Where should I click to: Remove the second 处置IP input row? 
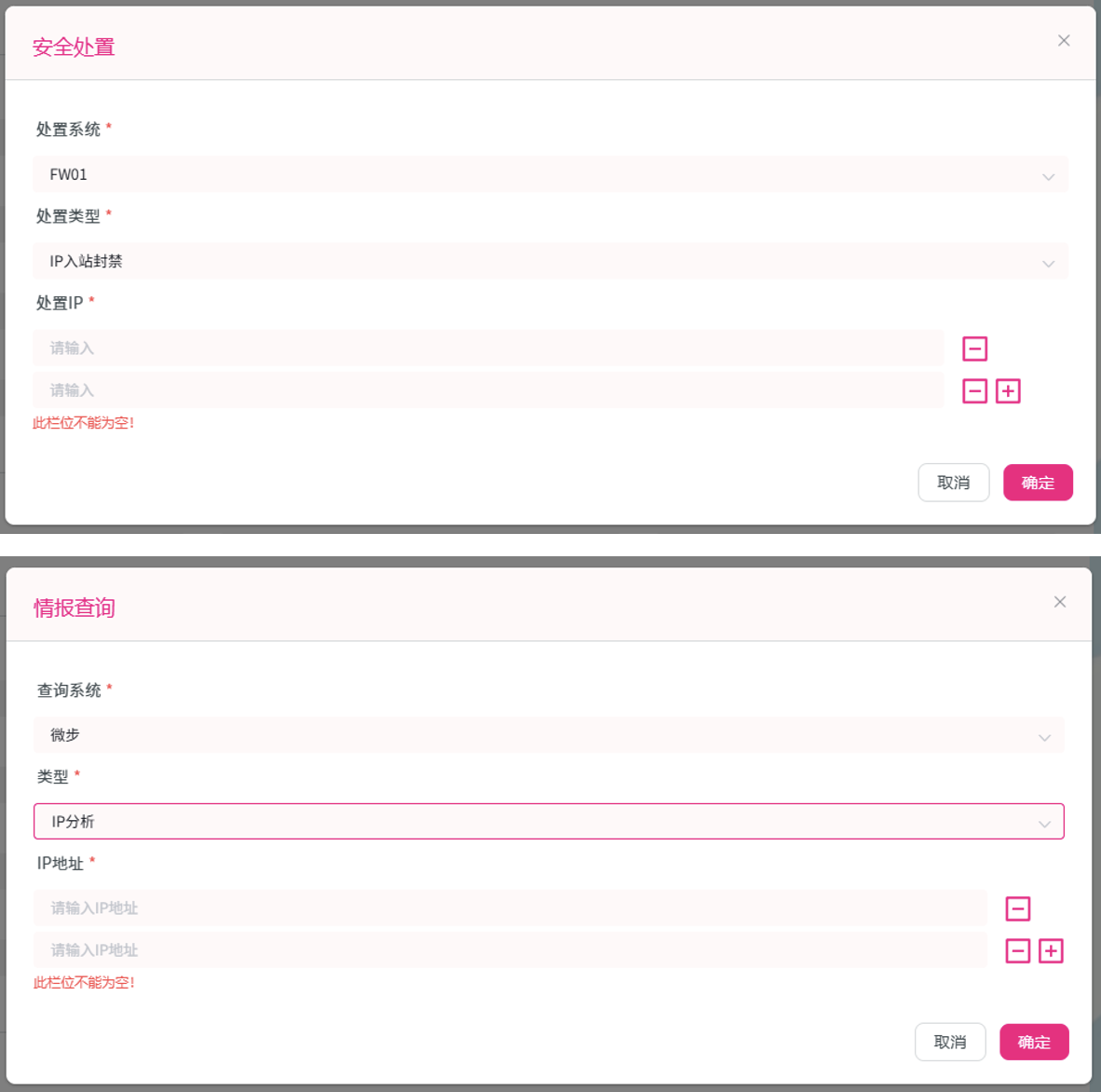pos(974,391)
